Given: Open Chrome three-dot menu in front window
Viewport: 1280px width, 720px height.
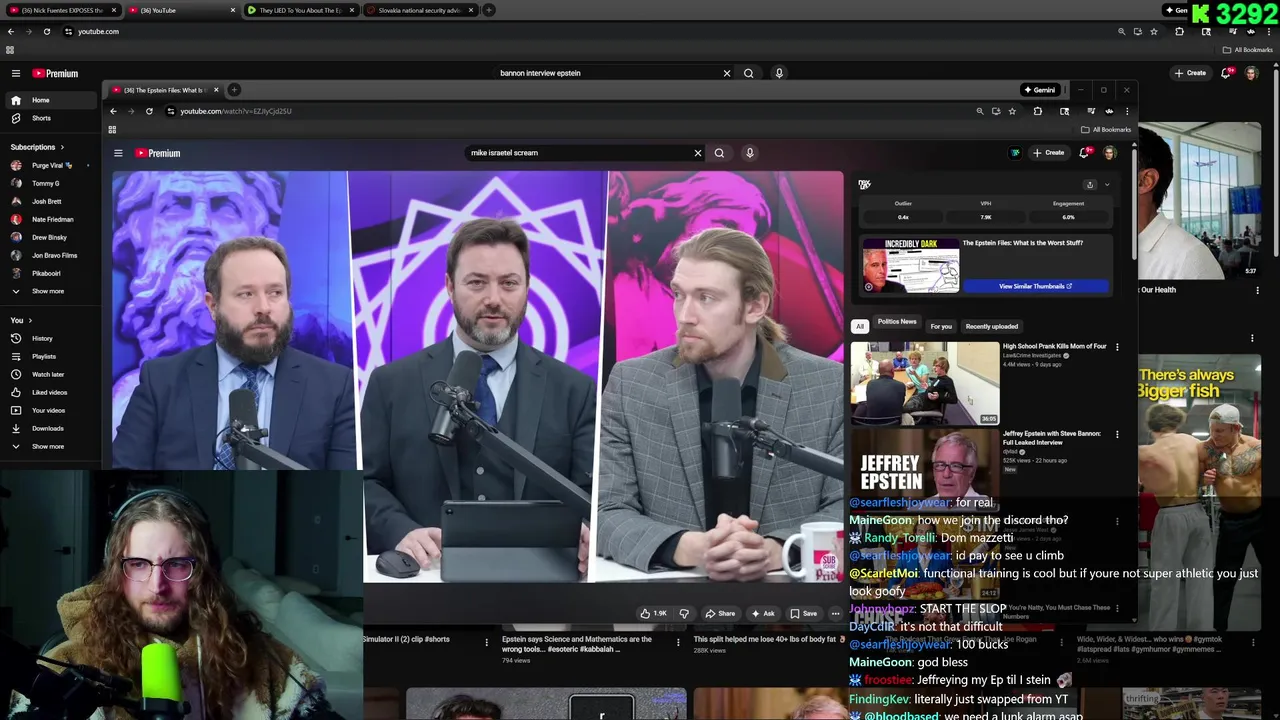Looking at the screenshot, I should (x=1127, y=111).
